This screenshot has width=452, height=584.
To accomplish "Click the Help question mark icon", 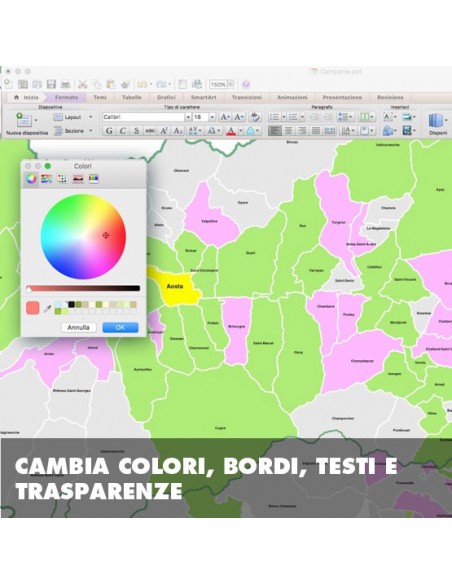I will point(246,85).
